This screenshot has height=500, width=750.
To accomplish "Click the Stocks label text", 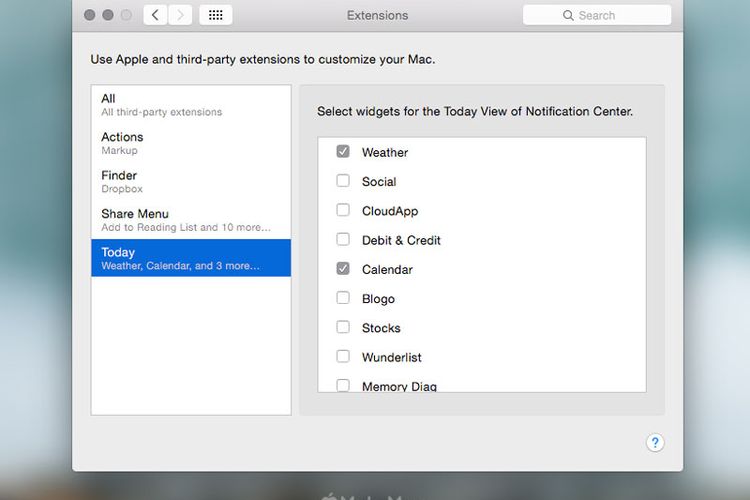I will pyautogui.click(x=381, y=328).
